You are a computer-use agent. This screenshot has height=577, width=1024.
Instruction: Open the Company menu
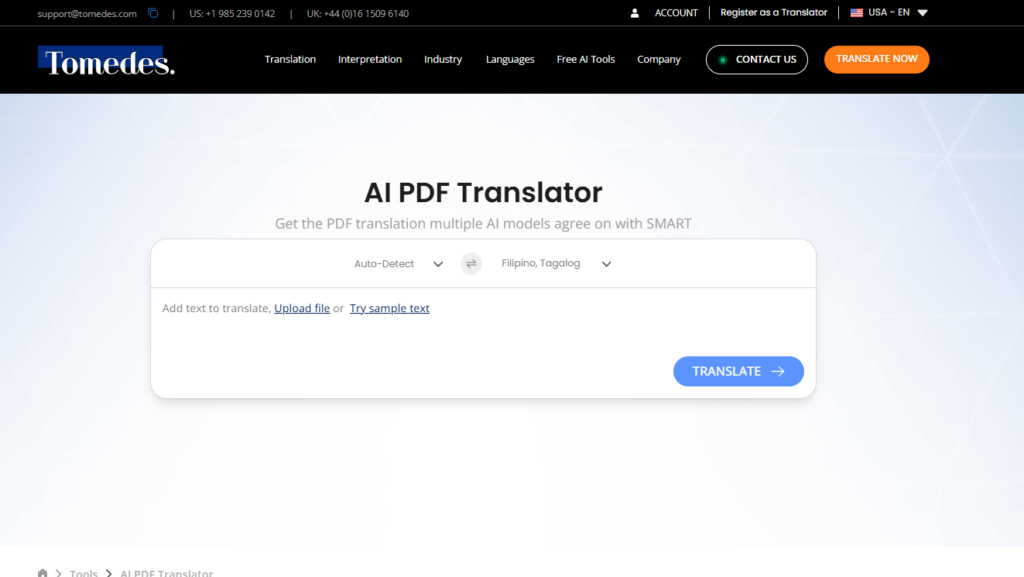click(x=659, y=59)
